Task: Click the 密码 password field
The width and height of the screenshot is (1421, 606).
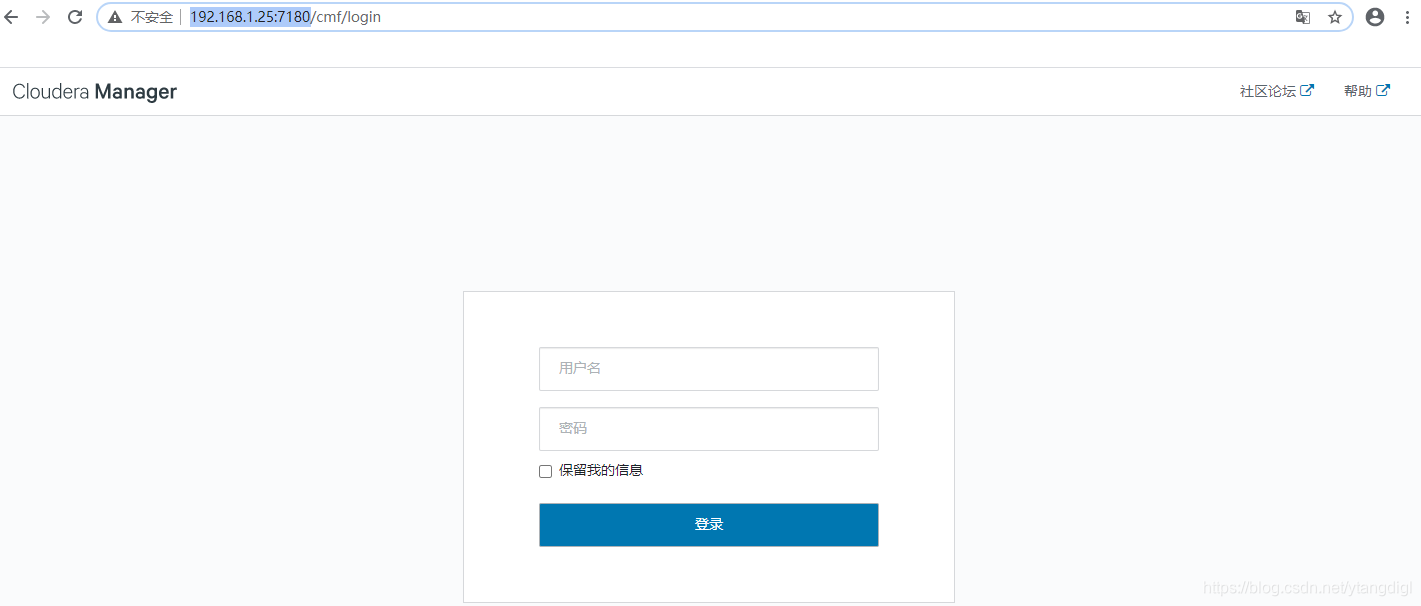Action: click(708, 428)
